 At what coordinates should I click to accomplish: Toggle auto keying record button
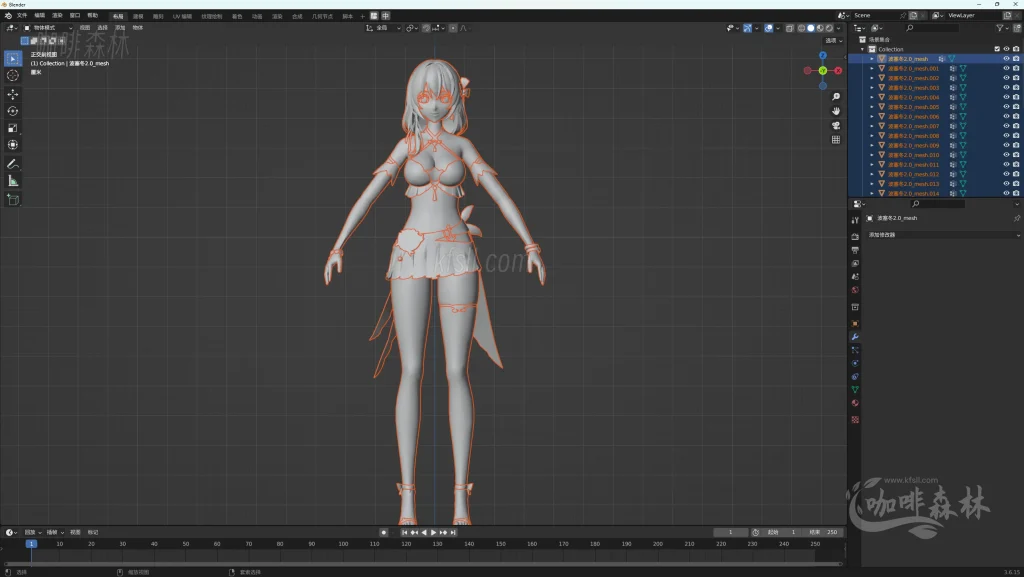click(384, 533)
